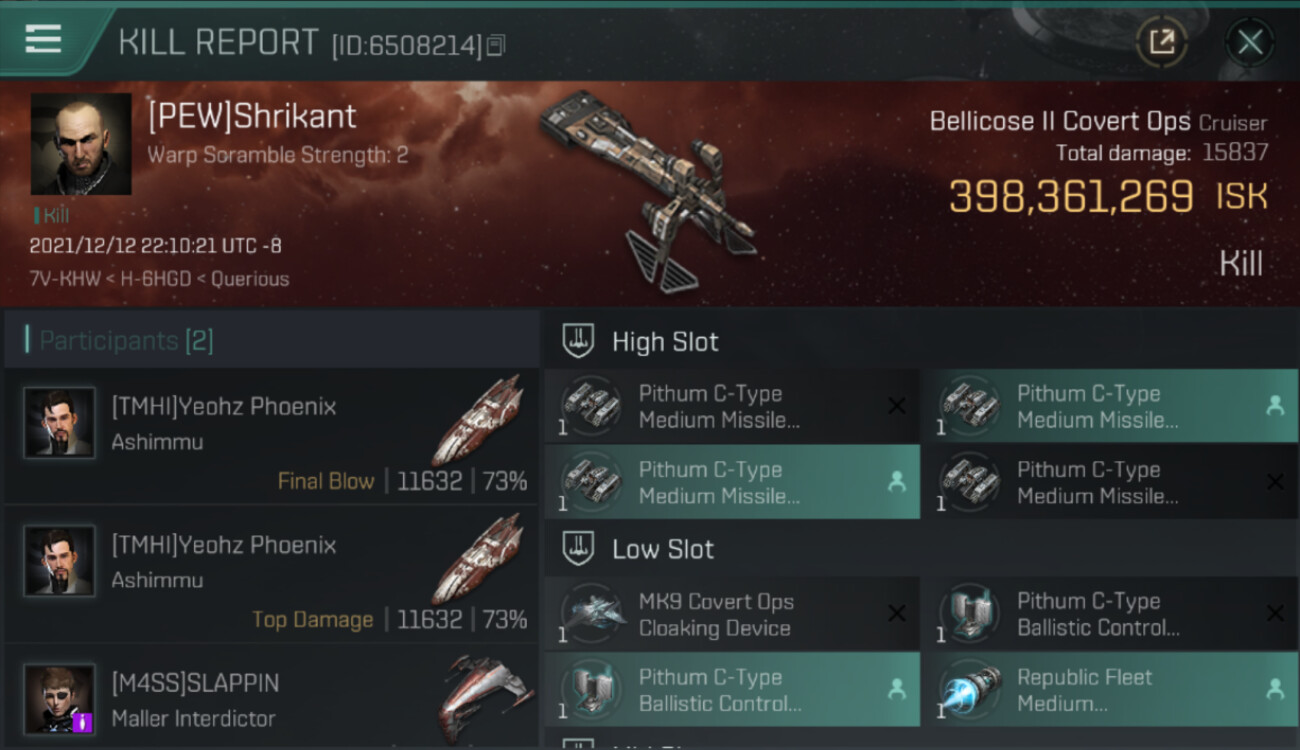1300x750 pixels.
Task: Select the Bellicose II ship image
Action: tap(648, 188)
